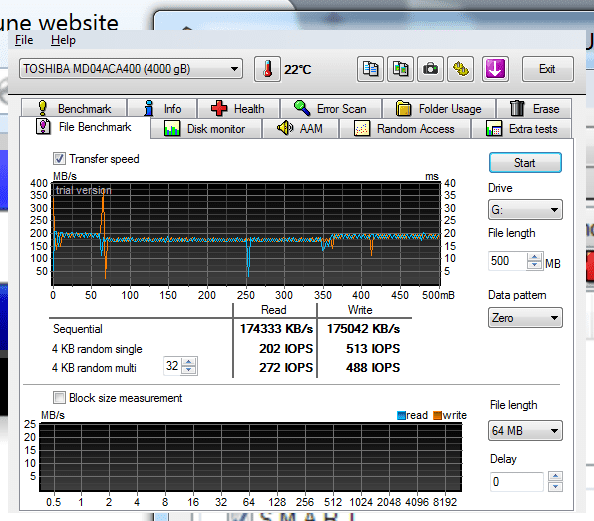
Task: Expand the G: drive letter dropdown
Action: click(525, 210)
